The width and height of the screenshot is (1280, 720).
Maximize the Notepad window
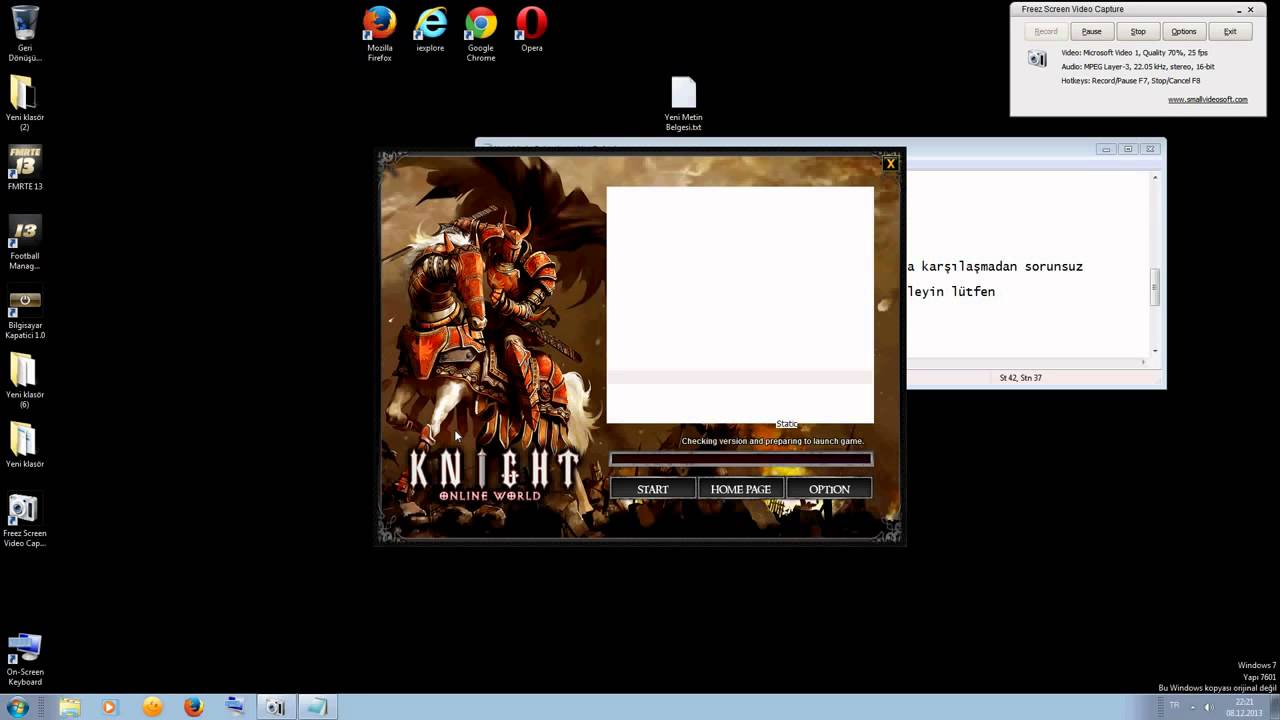point(1128,149)
